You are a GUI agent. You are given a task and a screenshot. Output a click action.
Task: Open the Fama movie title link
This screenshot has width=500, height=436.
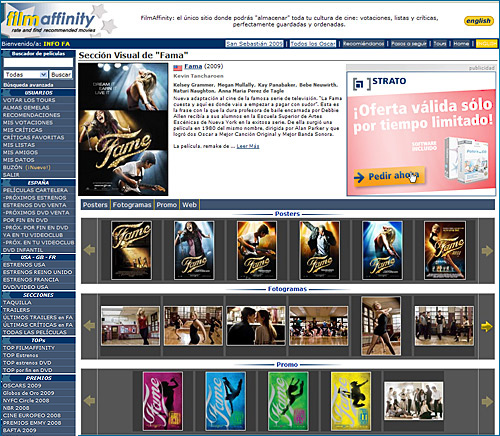tap(193, 66)
